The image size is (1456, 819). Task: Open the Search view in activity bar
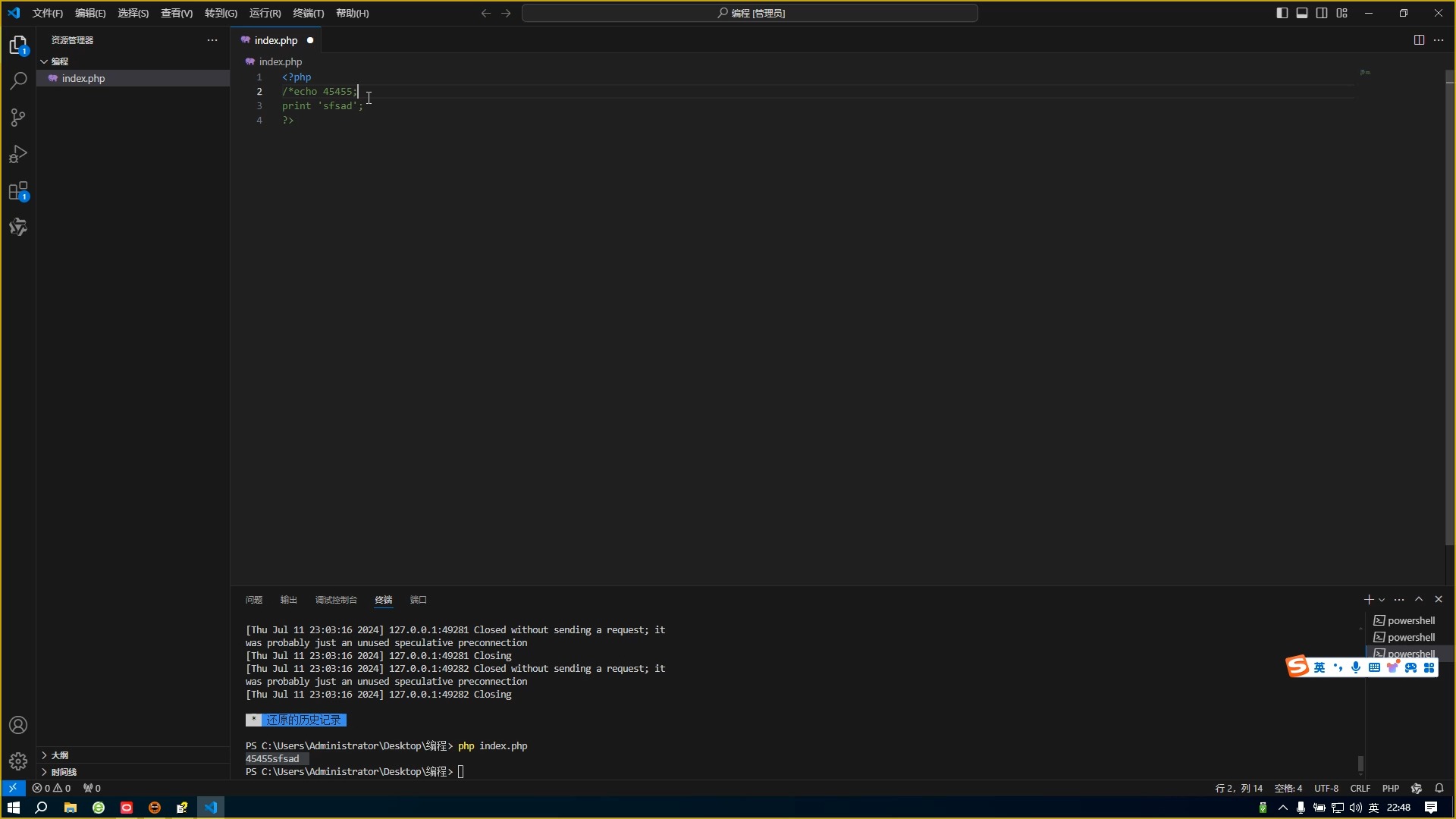click(18, 80)
